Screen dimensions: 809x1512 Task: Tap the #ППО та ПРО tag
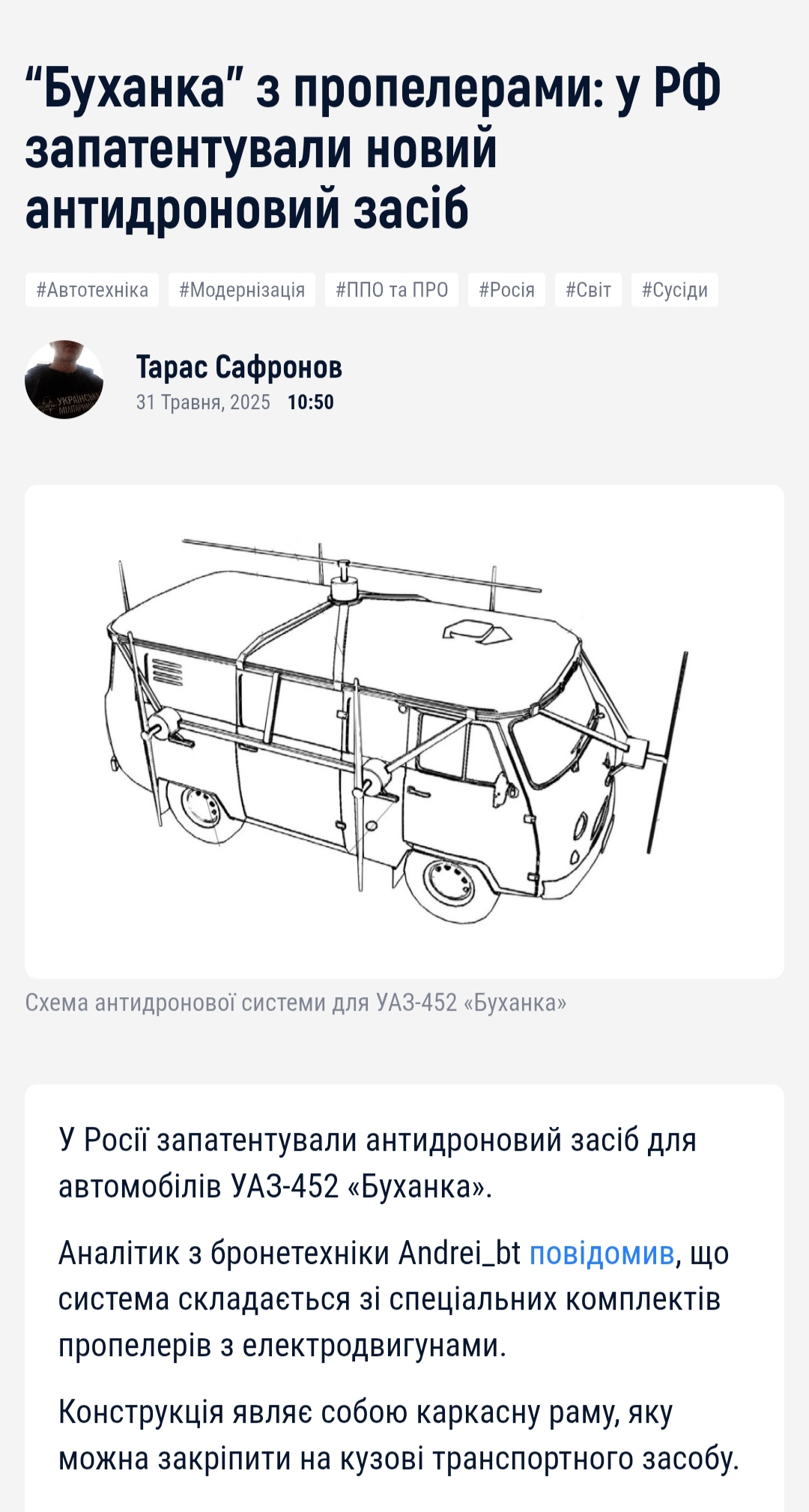(x=392, y=290)
